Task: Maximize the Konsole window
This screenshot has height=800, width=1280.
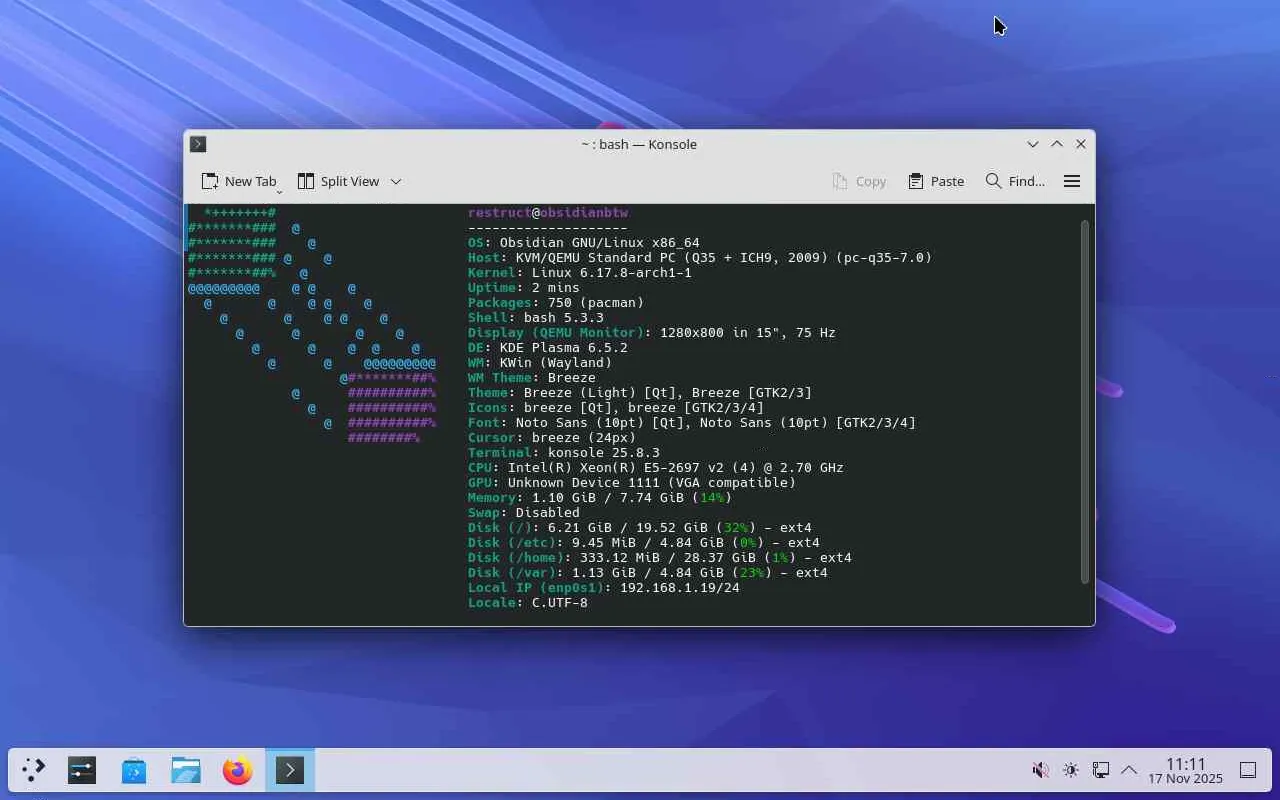Action: (x=1057, y=144)
